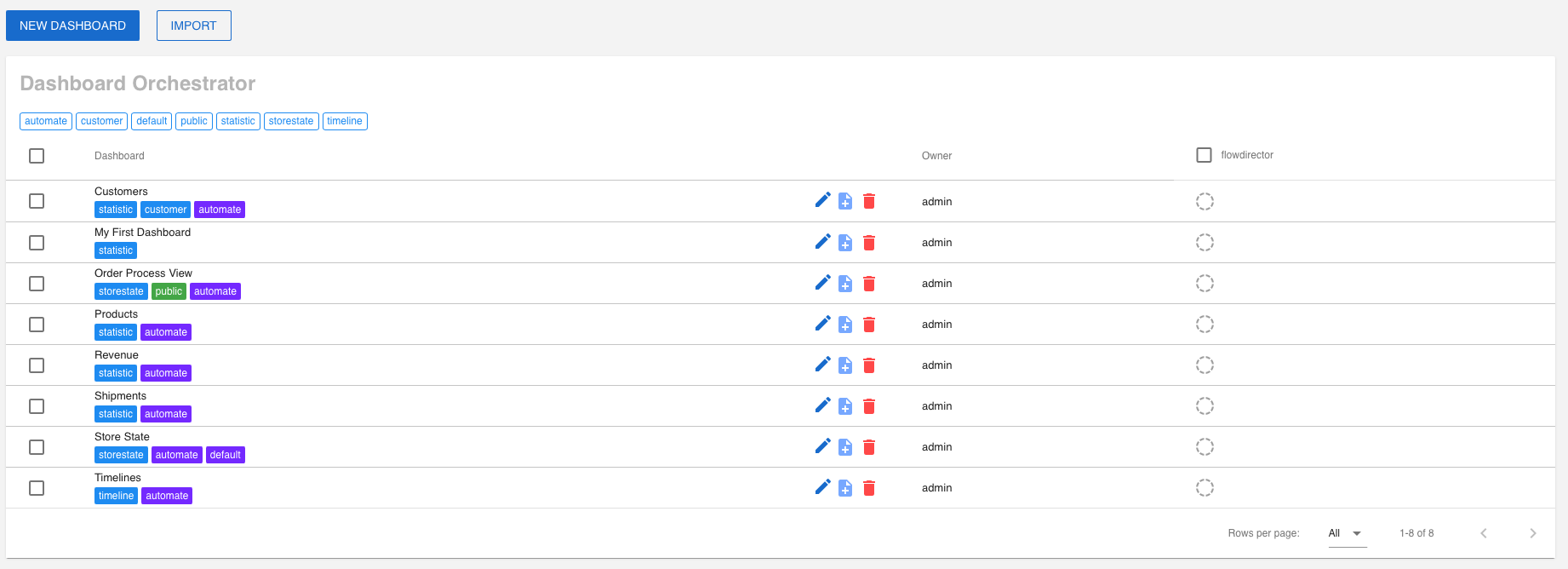Screen dimensions: 1568x569
Task: Toggle the flowdirector circle for Customers row
Action: 1205,202
